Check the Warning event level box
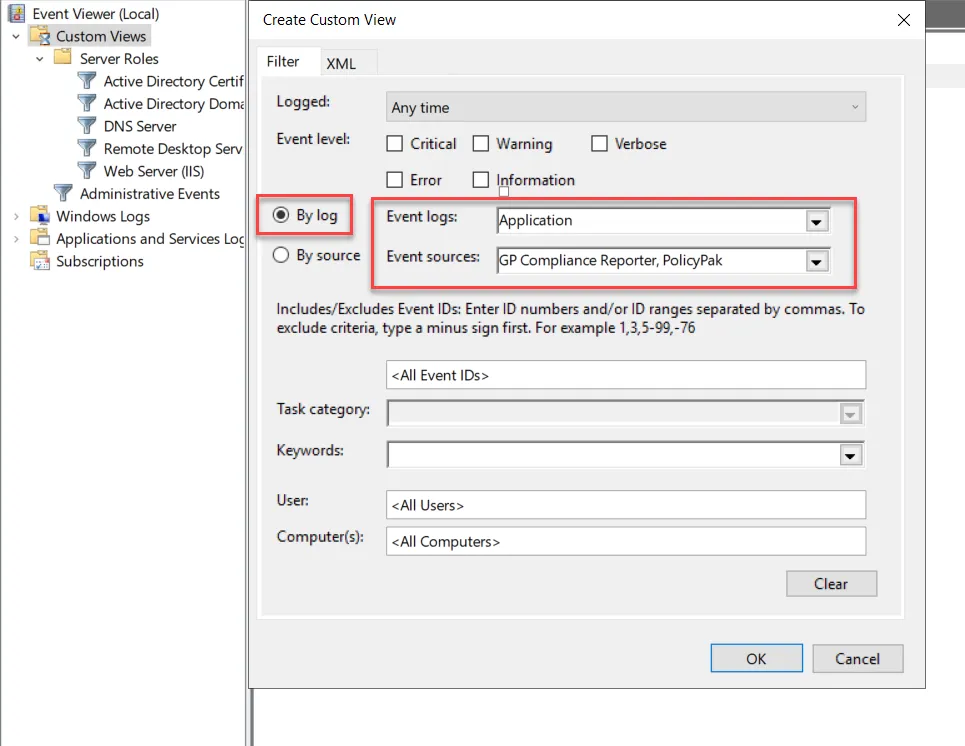Image resolution: width=965 pixels, height=746 pixels. pos(481,143)
